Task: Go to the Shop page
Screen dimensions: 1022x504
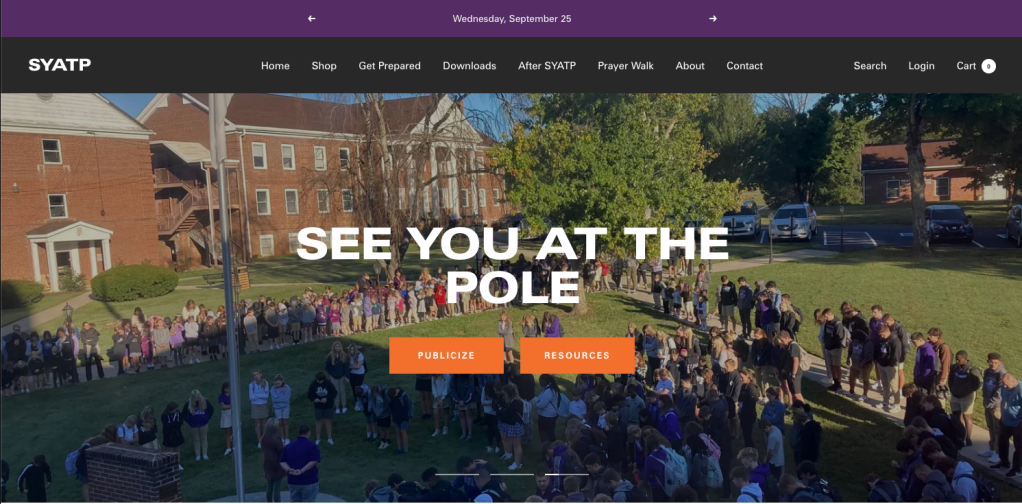Action: click(x=324, y=66)
